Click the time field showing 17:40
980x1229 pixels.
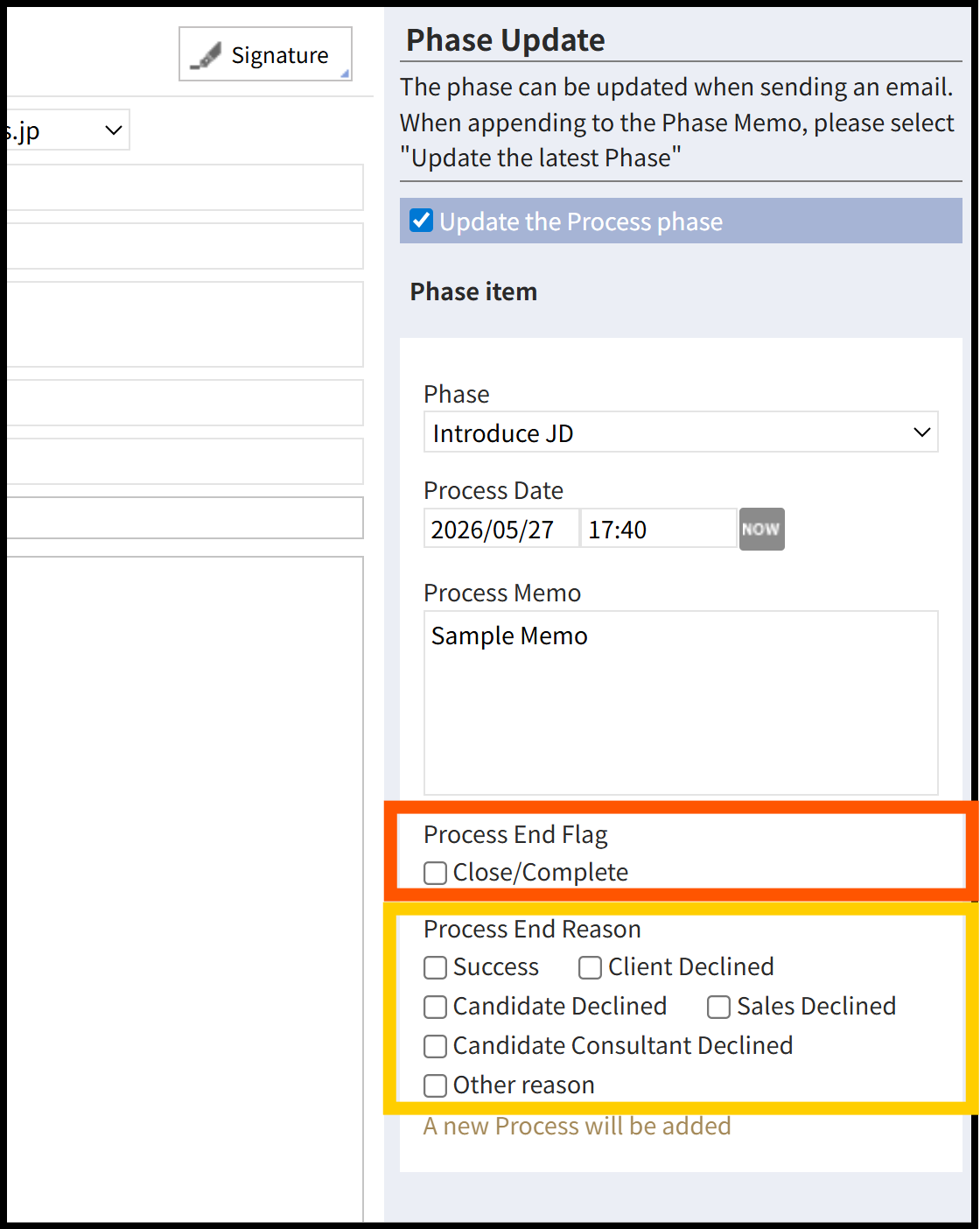click(x=659, y=529)
